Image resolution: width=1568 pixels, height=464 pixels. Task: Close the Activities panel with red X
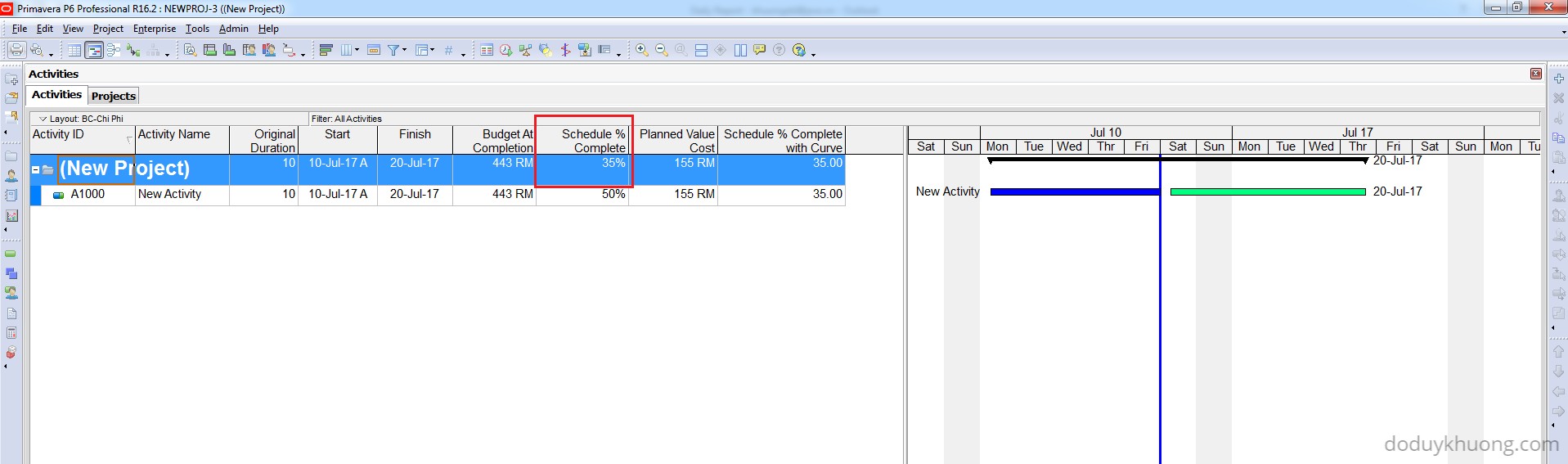coord(1535,74)
